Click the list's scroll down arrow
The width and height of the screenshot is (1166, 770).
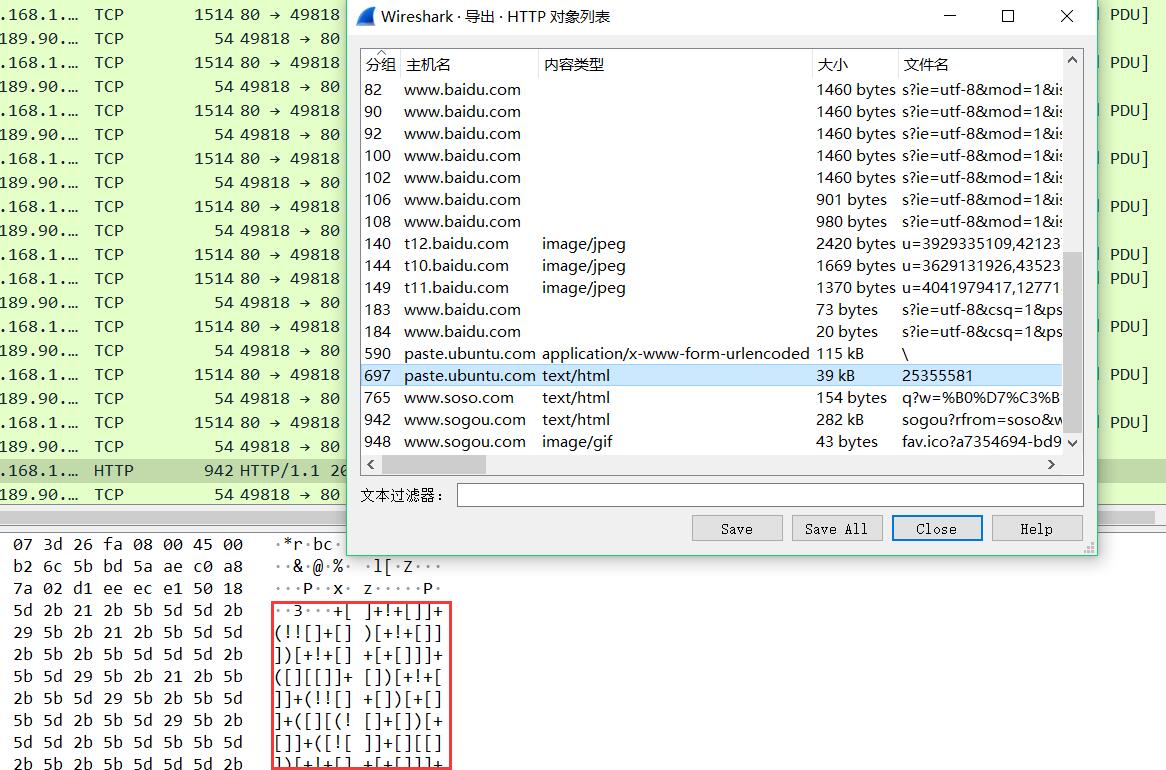pyautogui.click(x=1072, y=443)
